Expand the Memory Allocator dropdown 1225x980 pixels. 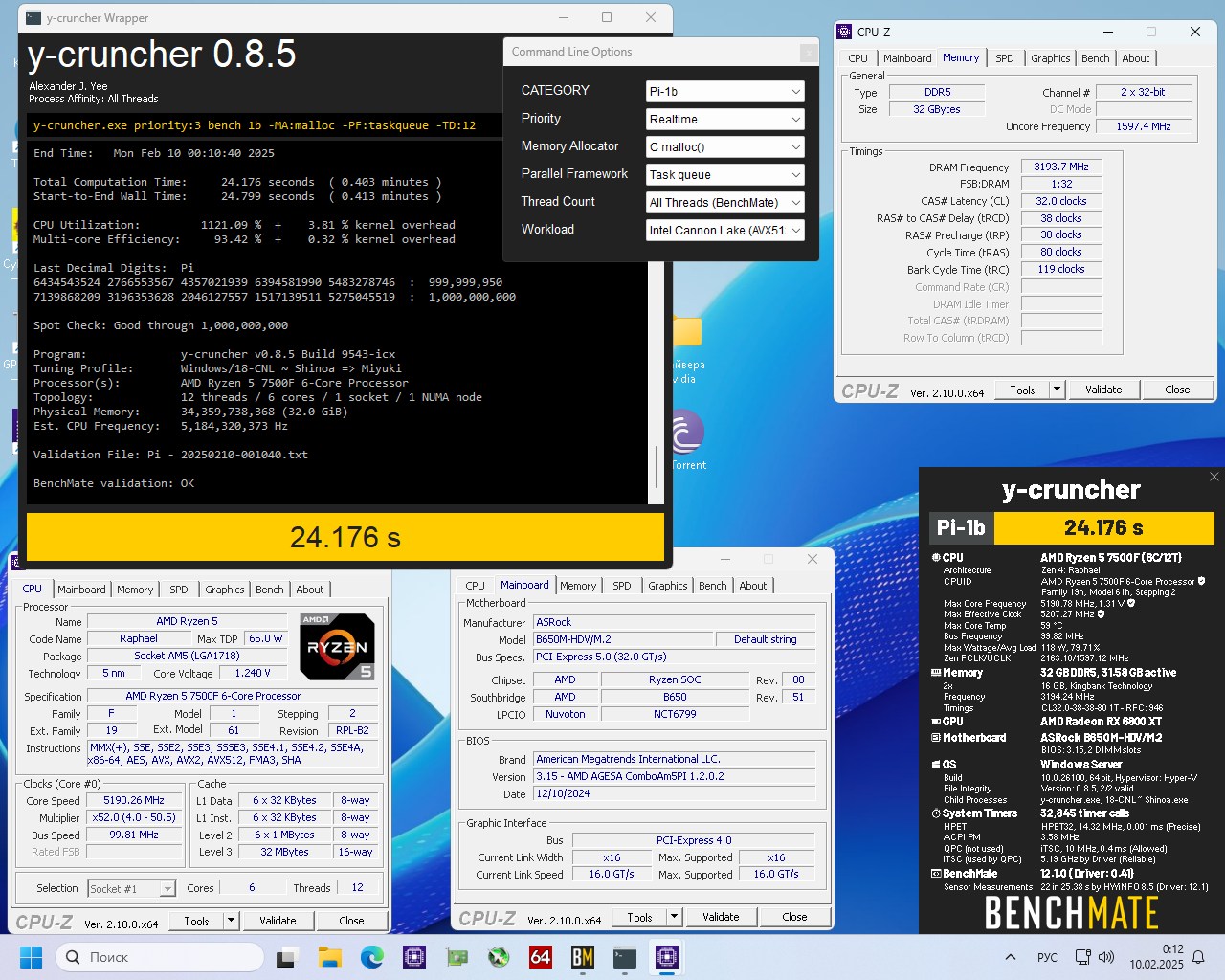tap(725, 146)
